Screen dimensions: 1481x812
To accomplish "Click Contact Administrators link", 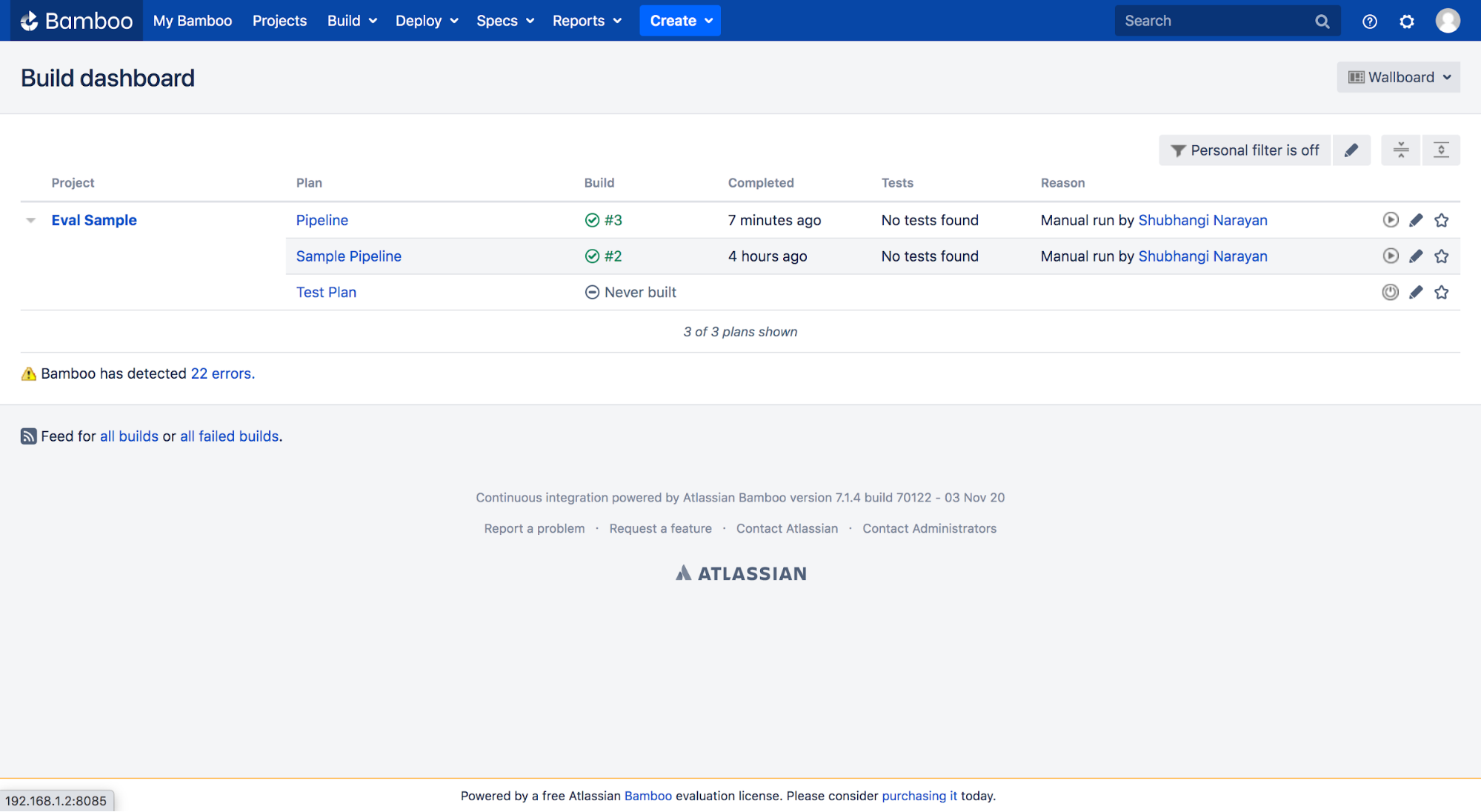I will pos(929,528).
